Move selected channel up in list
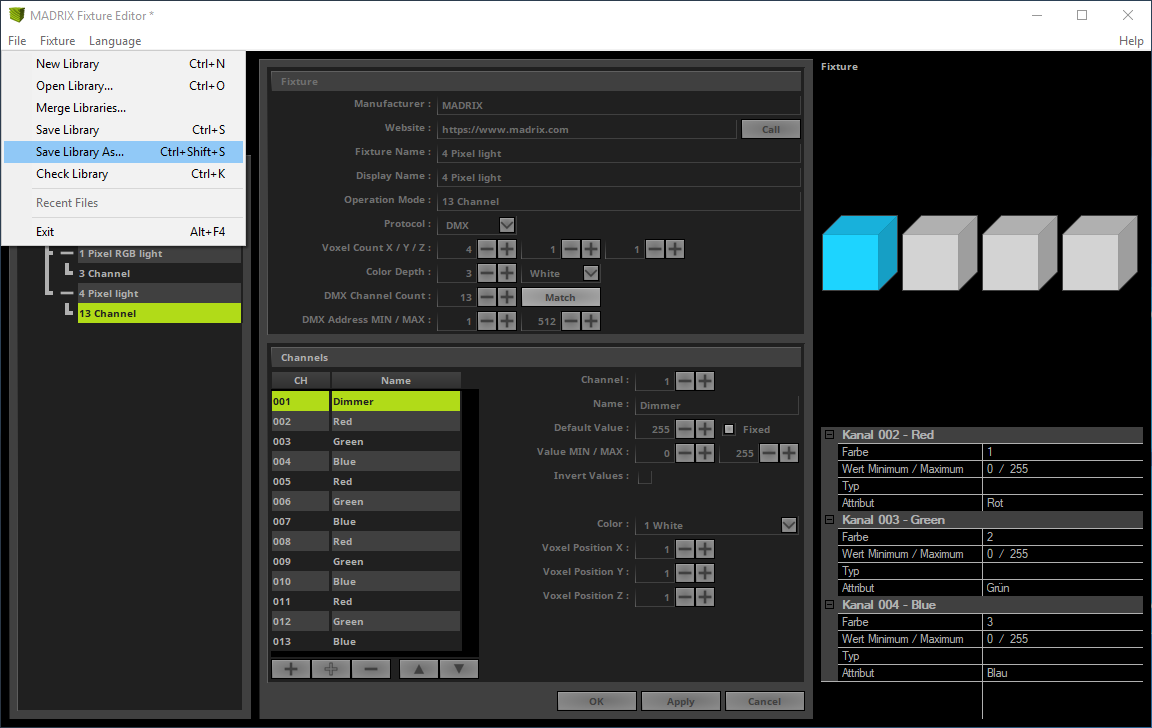The width and height of the screenshot is (1152, 728). [x=419, y=669]
